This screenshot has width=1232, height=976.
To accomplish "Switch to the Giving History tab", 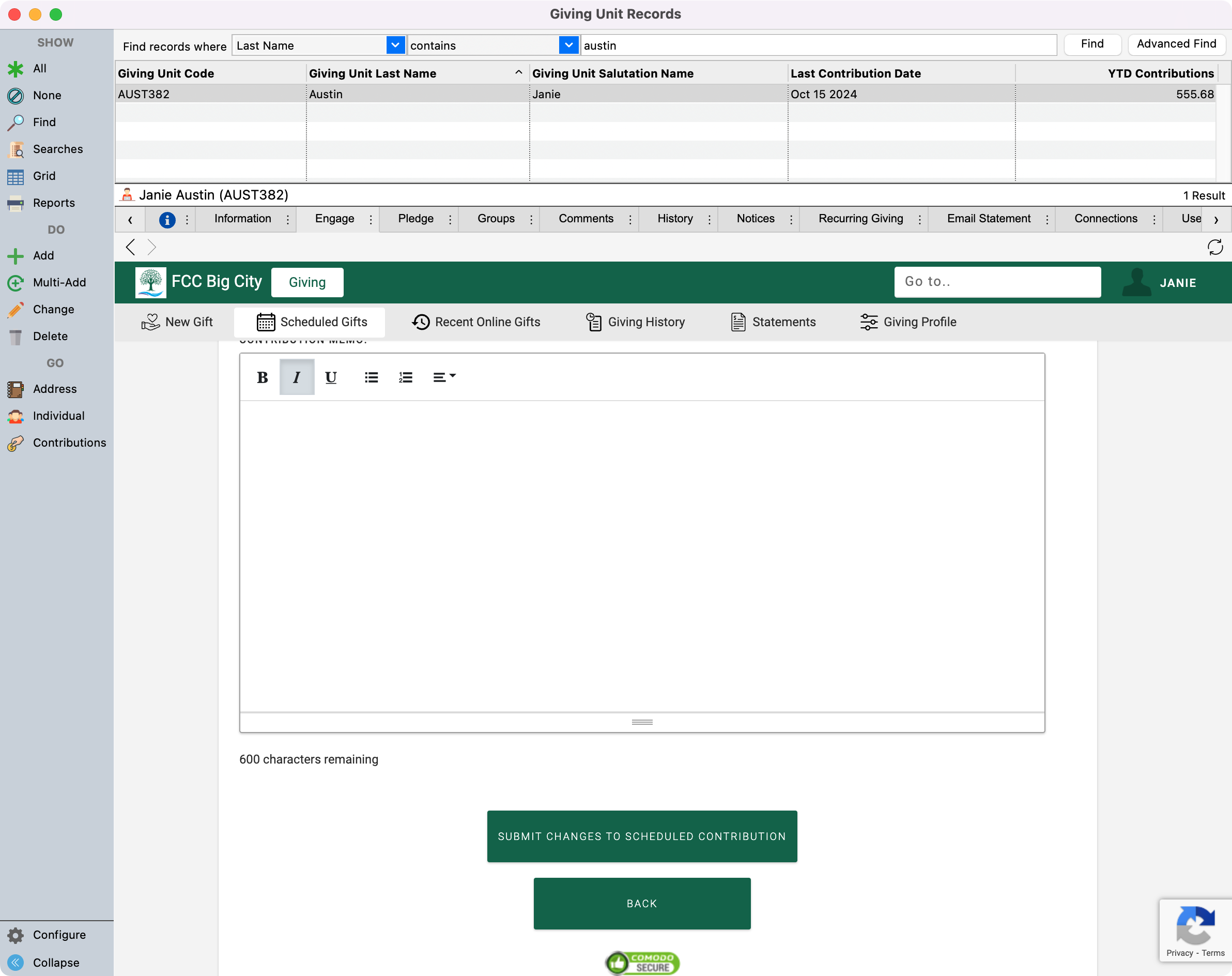I will click(636, 322).
